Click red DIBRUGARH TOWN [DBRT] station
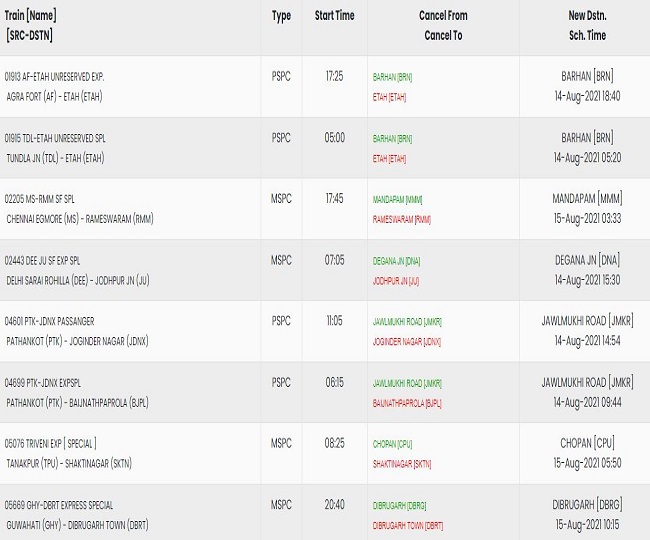Screen dimensions: 650x540 [408, 525]
